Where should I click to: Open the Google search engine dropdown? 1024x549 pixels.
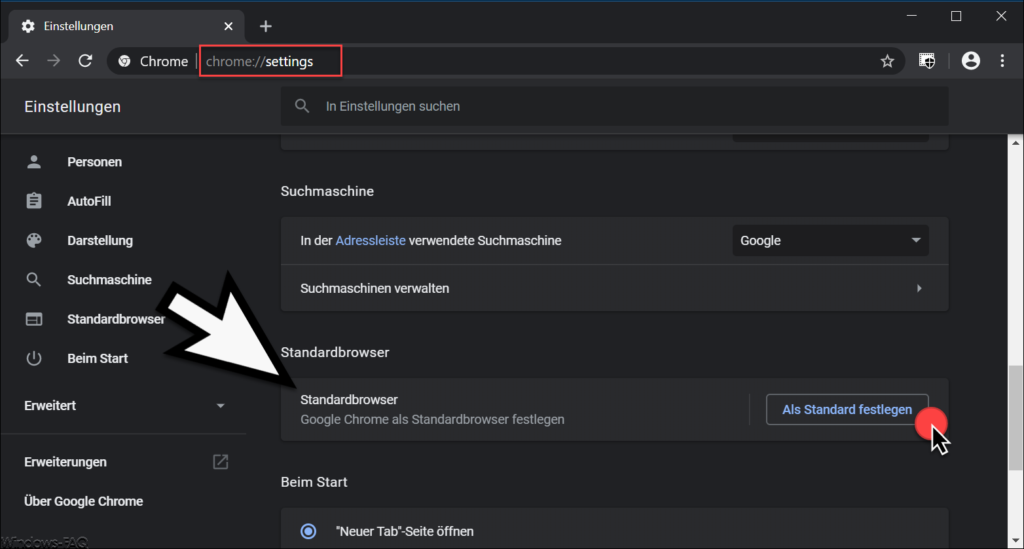click(830, 241)
